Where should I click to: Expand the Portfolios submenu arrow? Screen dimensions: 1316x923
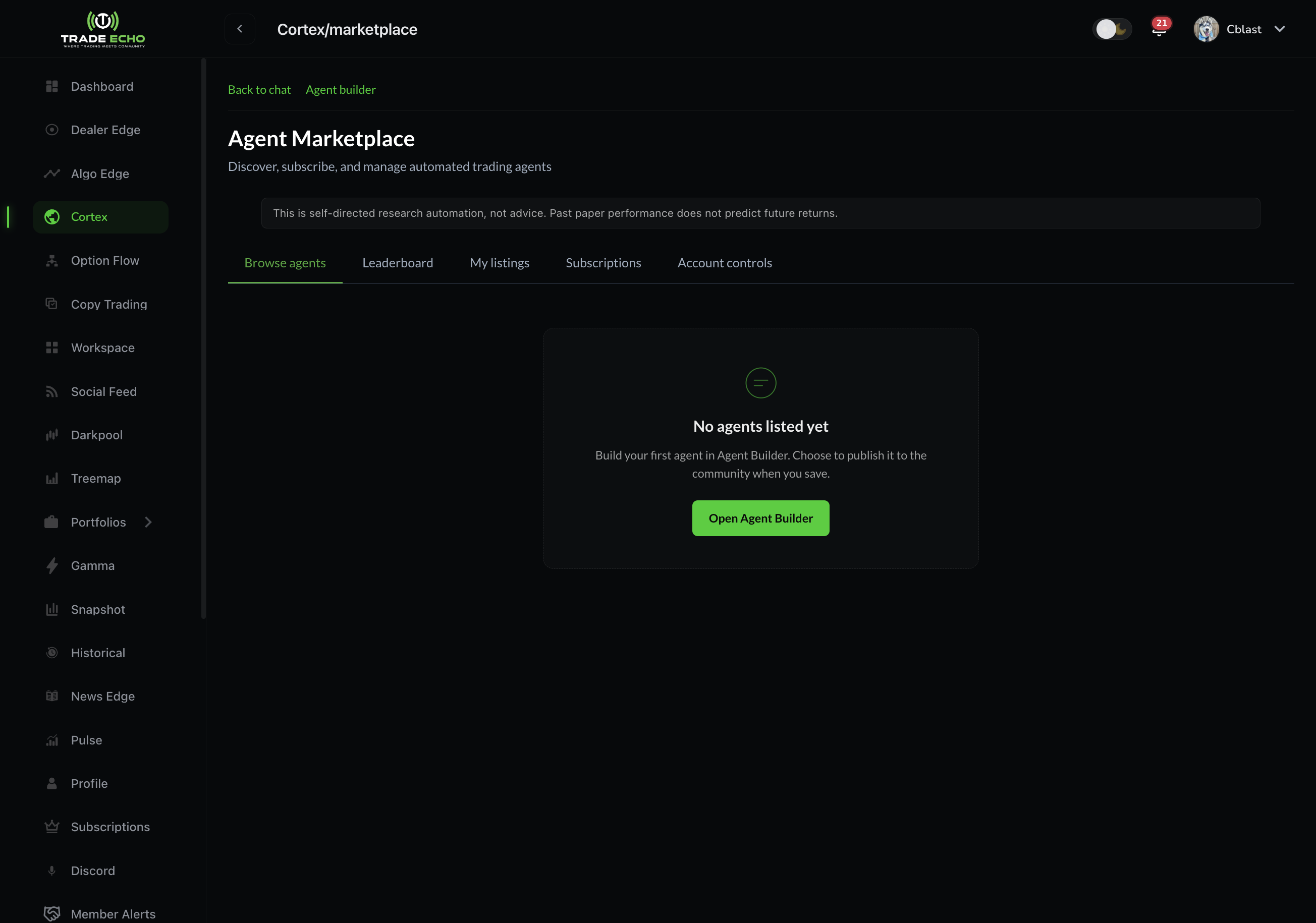pyautogui.click(x=148, y=522)
